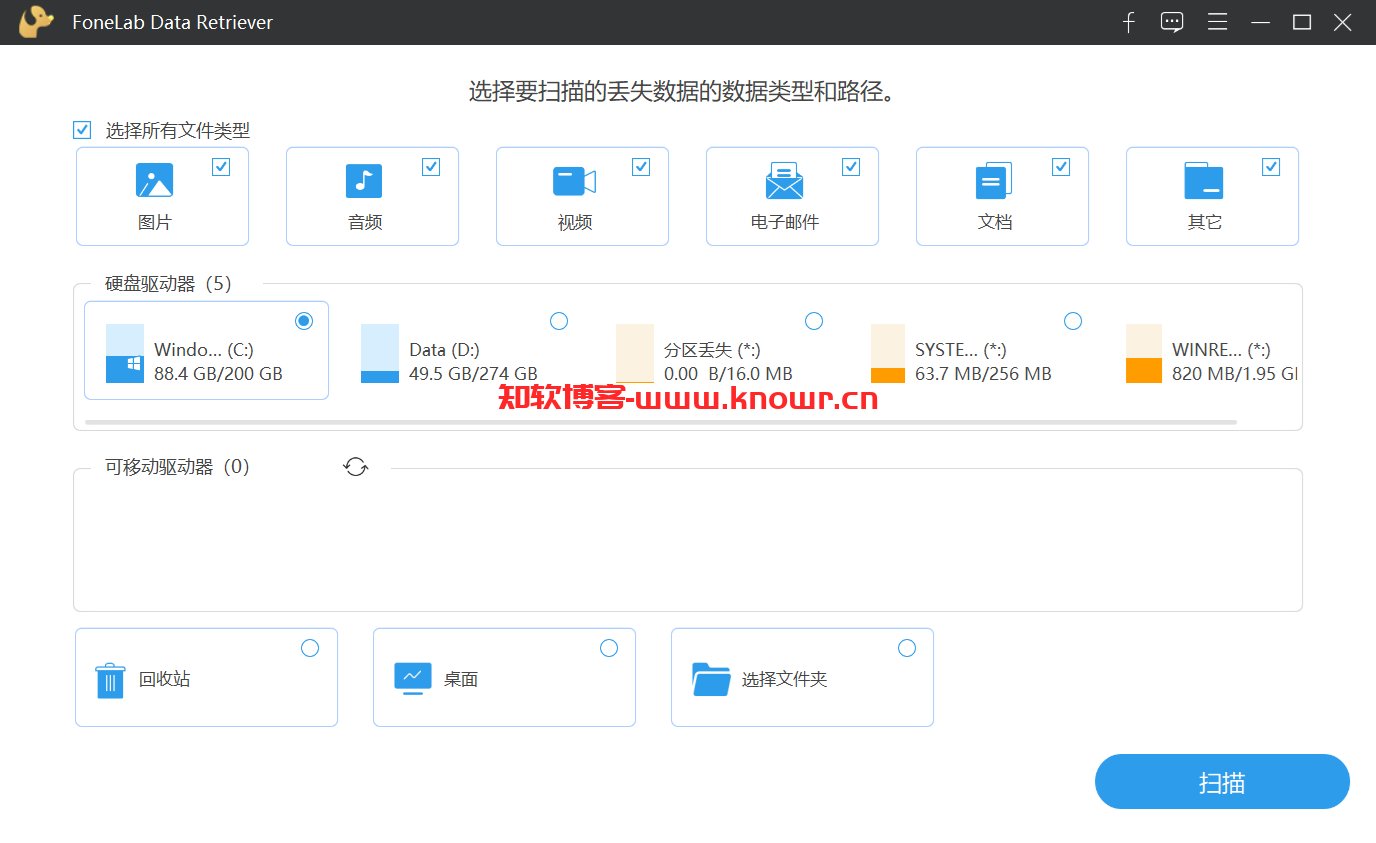This screenshot has width=1376, height=843.
Task: Click the Windows (C:) drive icon
Action: pyautogui.click(x=125, y=353)
